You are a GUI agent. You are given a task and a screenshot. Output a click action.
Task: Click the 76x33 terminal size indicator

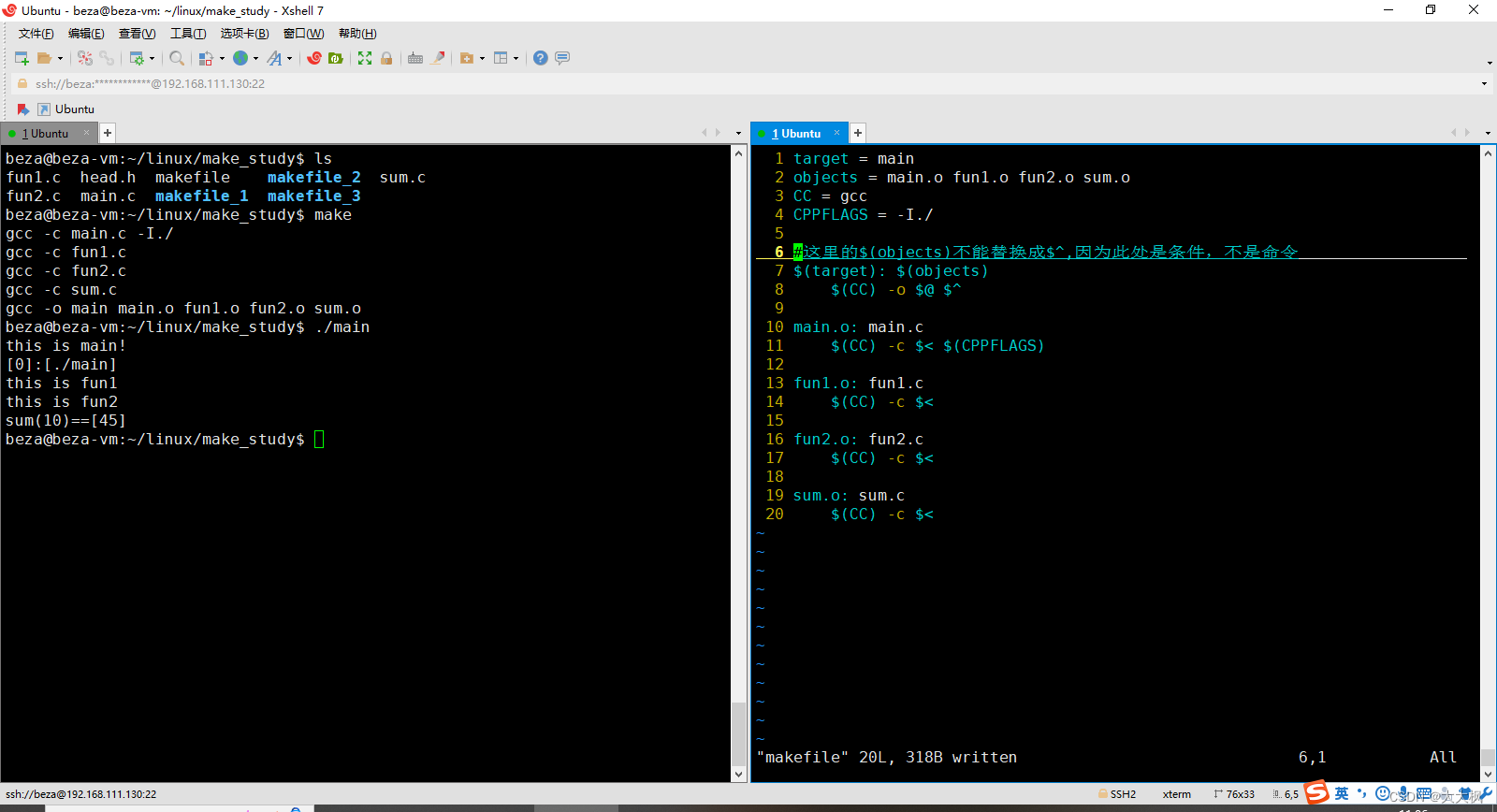[1234, 794]
